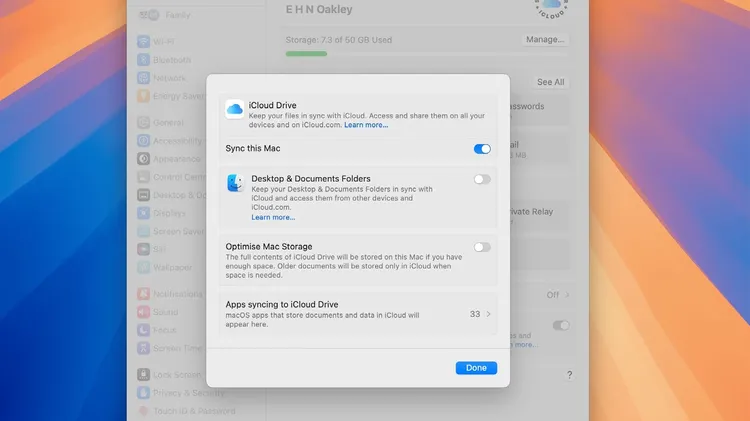Enable Desktop & Documents Folders toggle
This screenshot has height=421, width=750.
[x=482, y=179]
